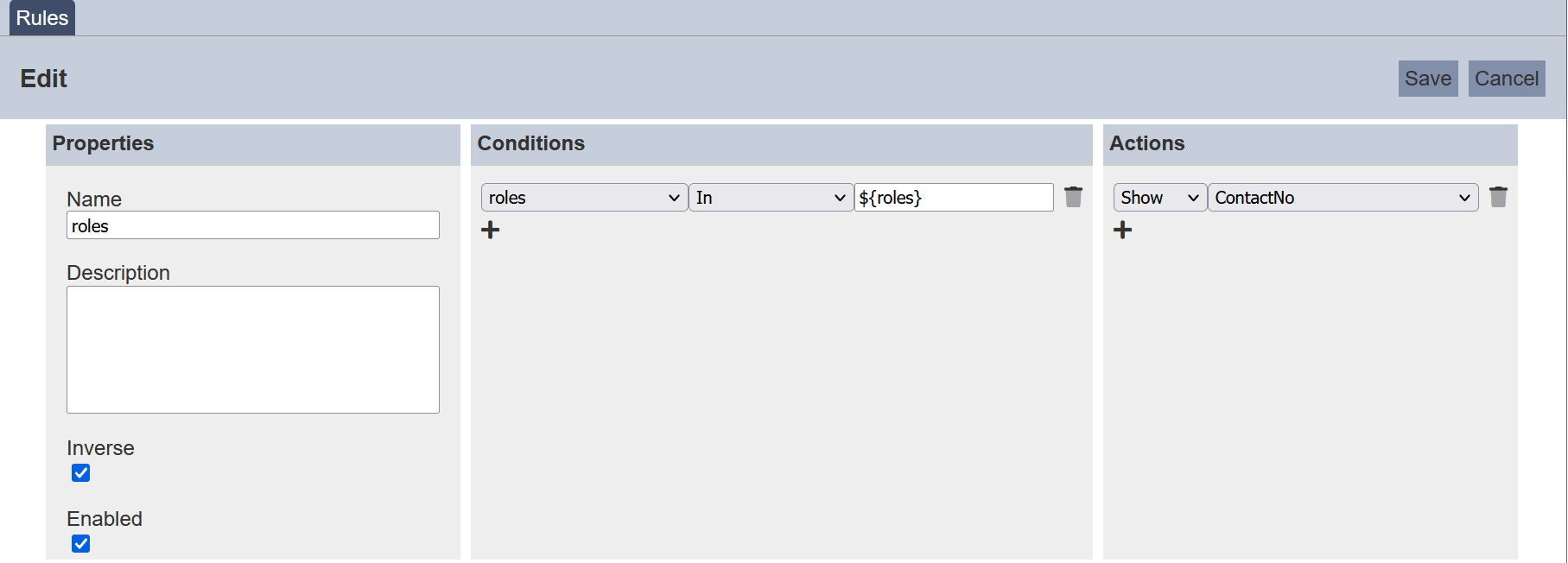
Task: Click the Edit page heading
Action: point(44,79)
